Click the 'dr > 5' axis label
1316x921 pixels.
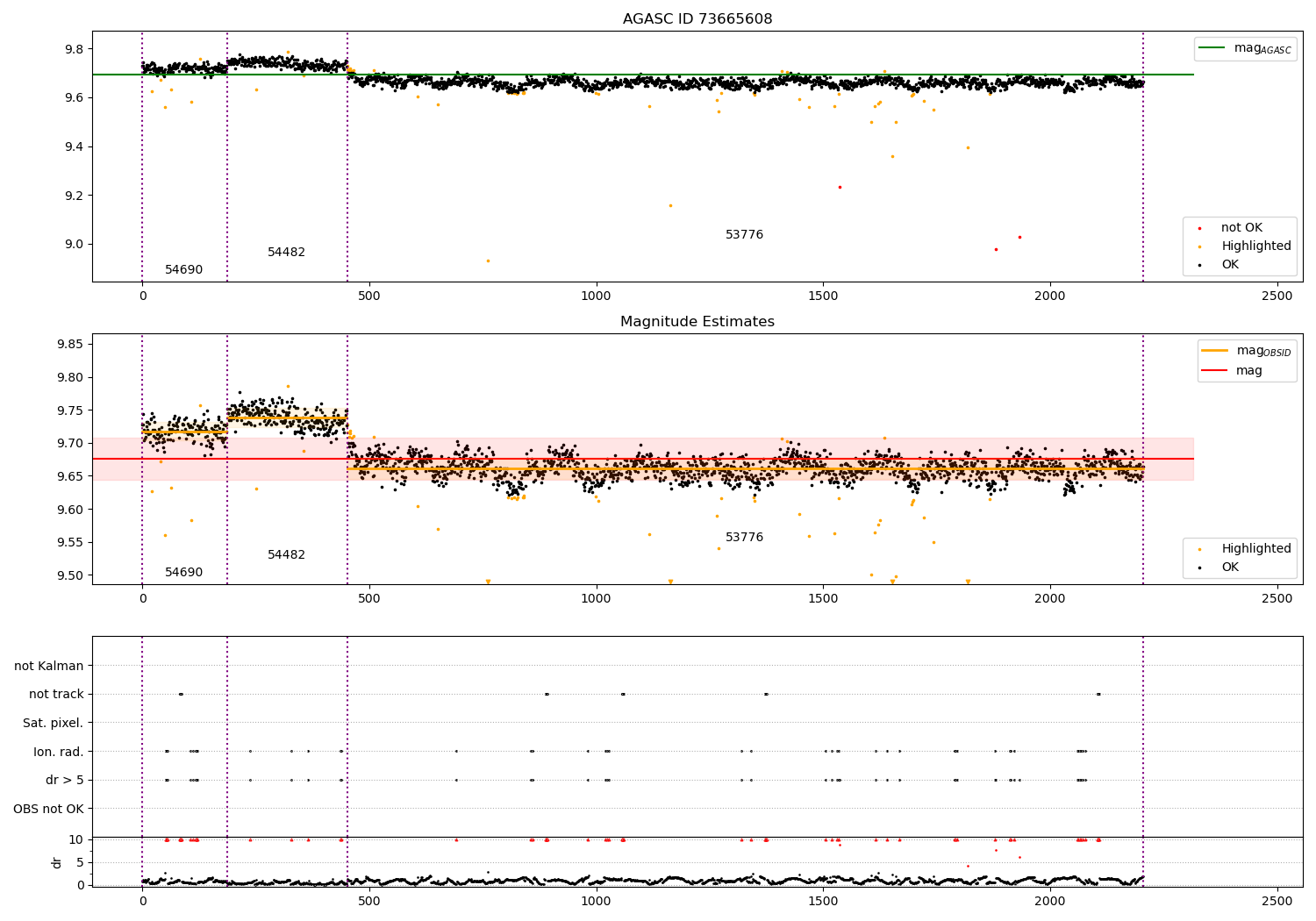pyautogui.click(x=65, y=780)
